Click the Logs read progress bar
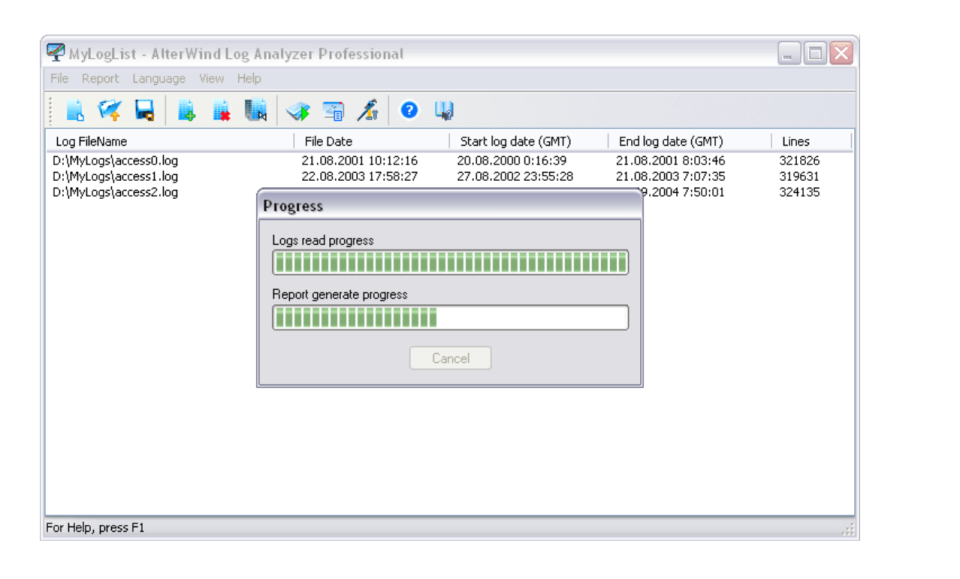This screenshot has width=960, height=579. pyautogui.click(x=450, y=263)
